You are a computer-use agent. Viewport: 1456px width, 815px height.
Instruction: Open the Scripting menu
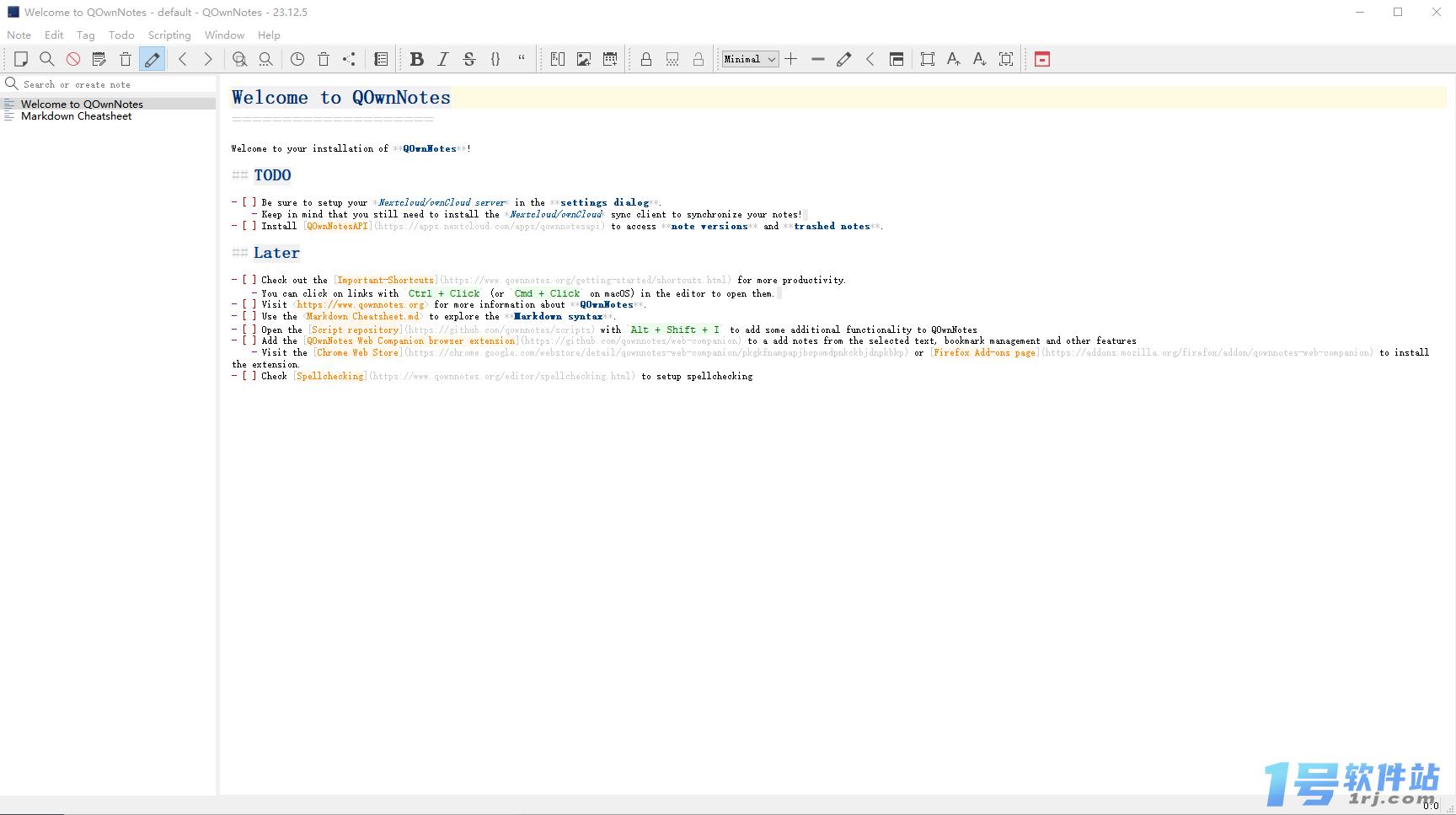point(169,35)
